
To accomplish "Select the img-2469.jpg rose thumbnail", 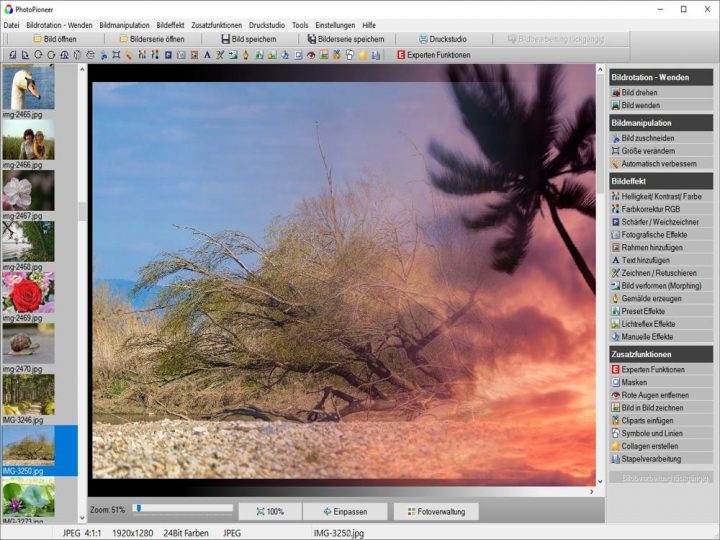I will [x=28, y=293].
